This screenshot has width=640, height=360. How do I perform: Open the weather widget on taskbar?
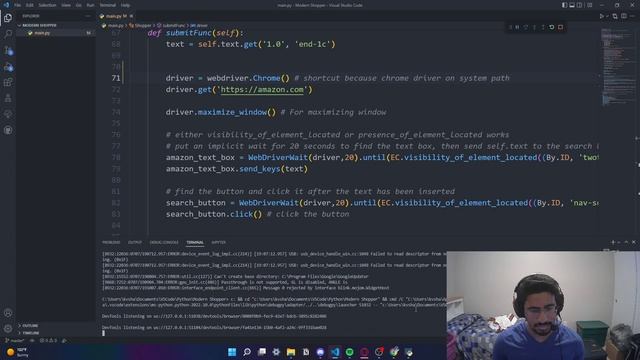point(17,352)
